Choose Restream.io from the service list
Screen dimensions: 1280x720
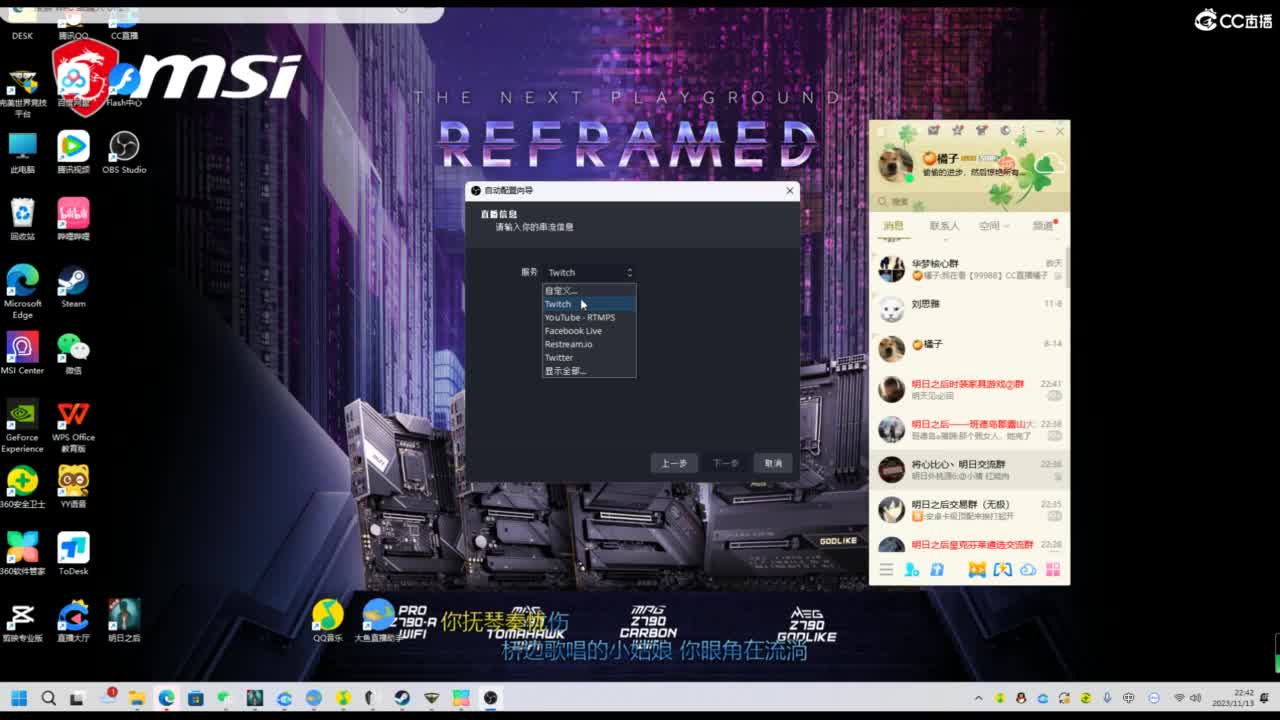coord(589,344)
